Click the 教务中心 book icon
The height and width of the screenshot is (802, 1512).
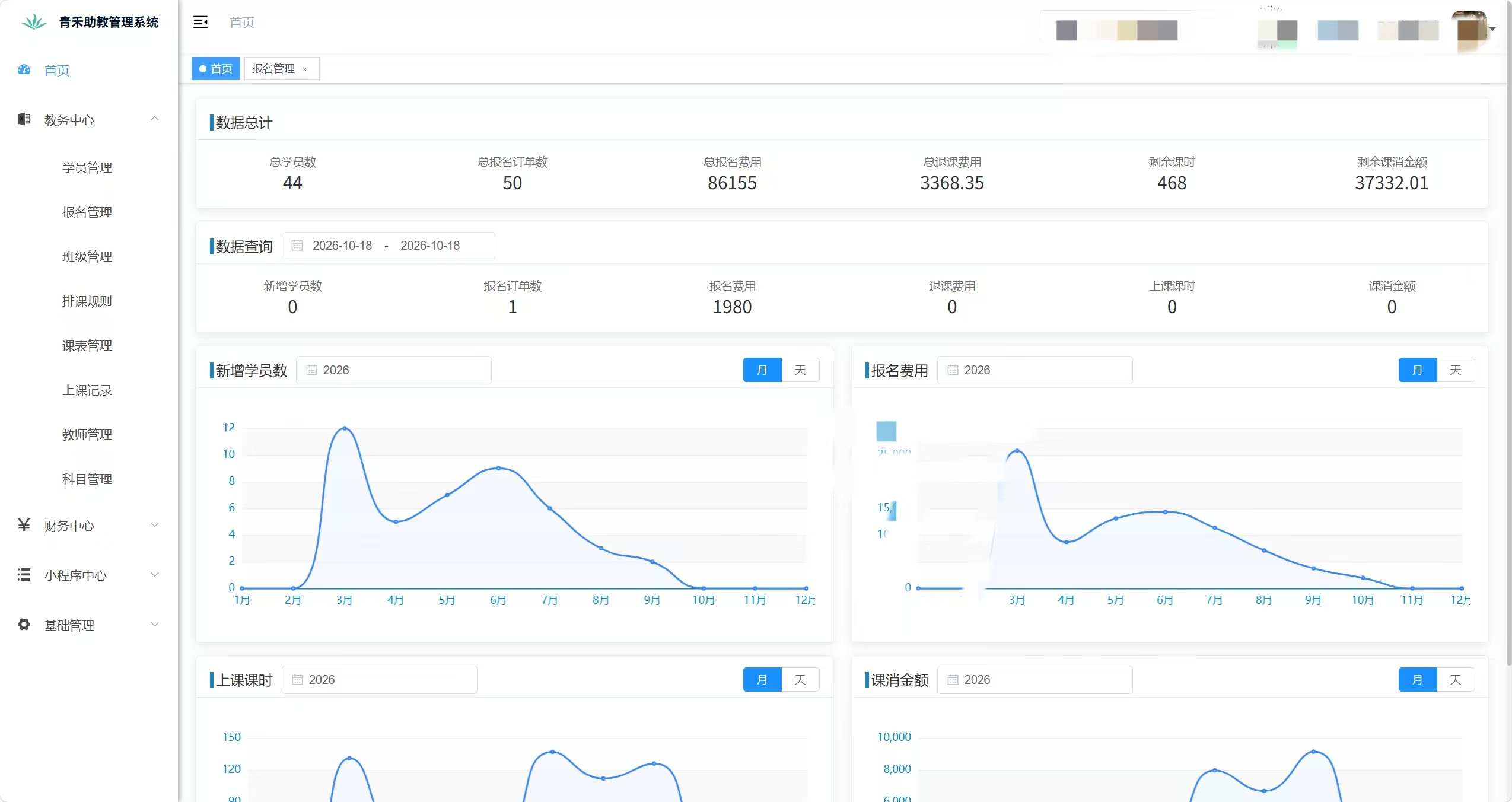[x=24, y=119]
